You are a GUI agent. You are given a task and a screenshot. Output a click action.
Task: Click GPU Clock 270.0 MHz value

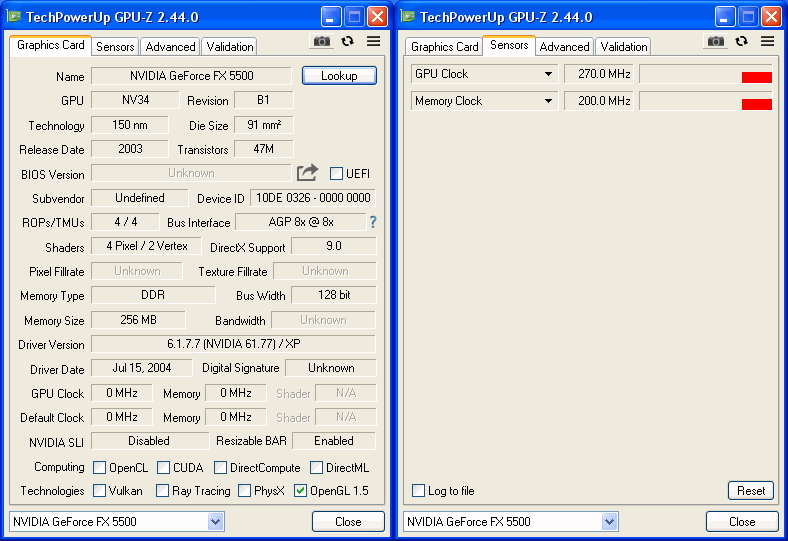coord(599,74)
